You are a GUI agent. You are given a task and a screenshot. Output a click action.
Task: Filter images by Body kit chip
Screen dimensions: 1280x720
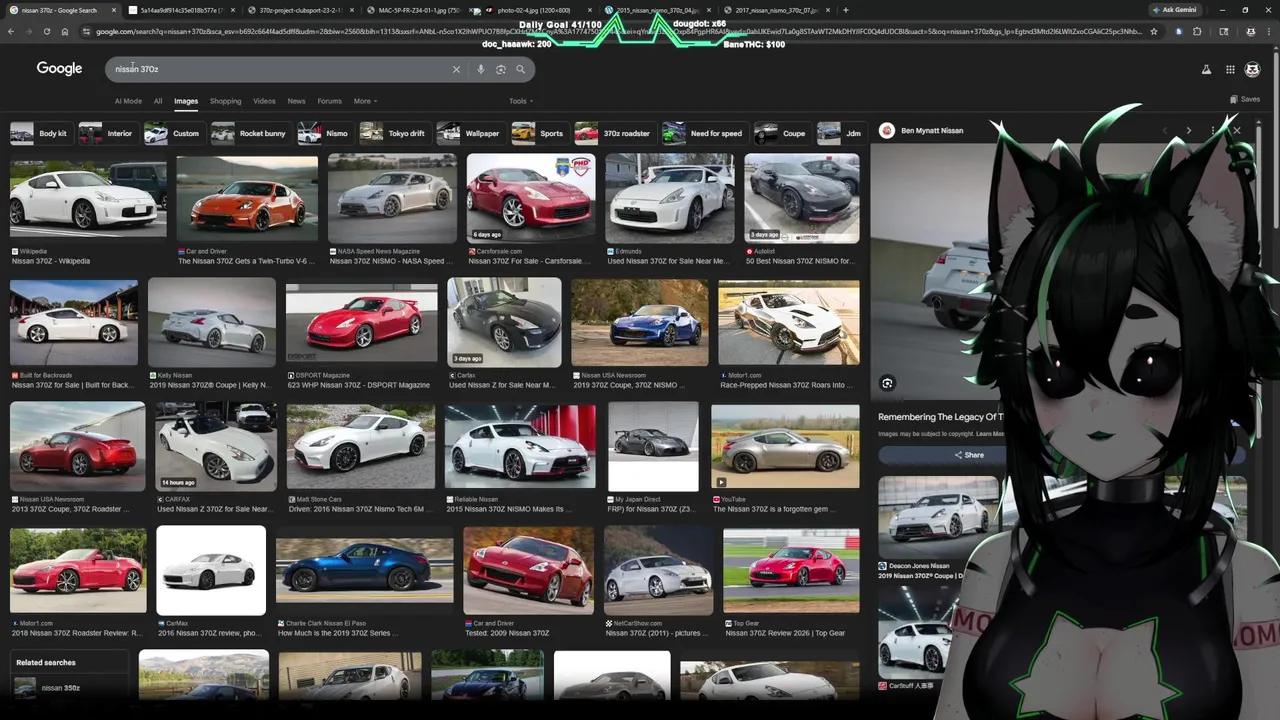pyautogui.click(x=40, y=133)
